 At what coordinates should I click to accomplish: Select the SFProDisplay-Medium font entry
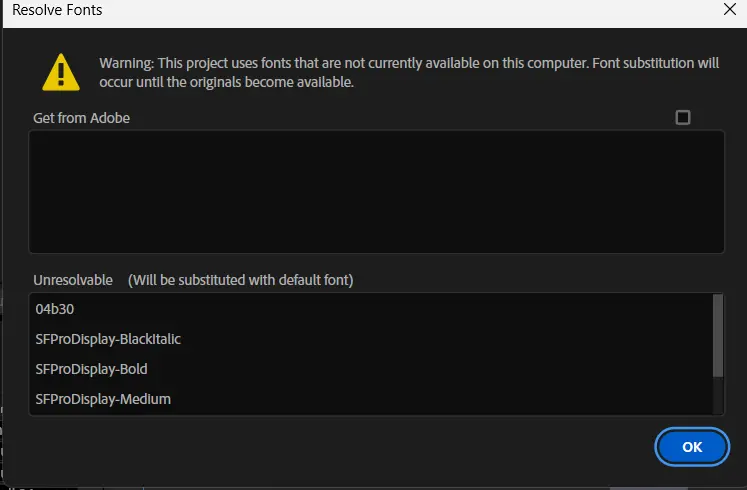(x=103, y=399)
